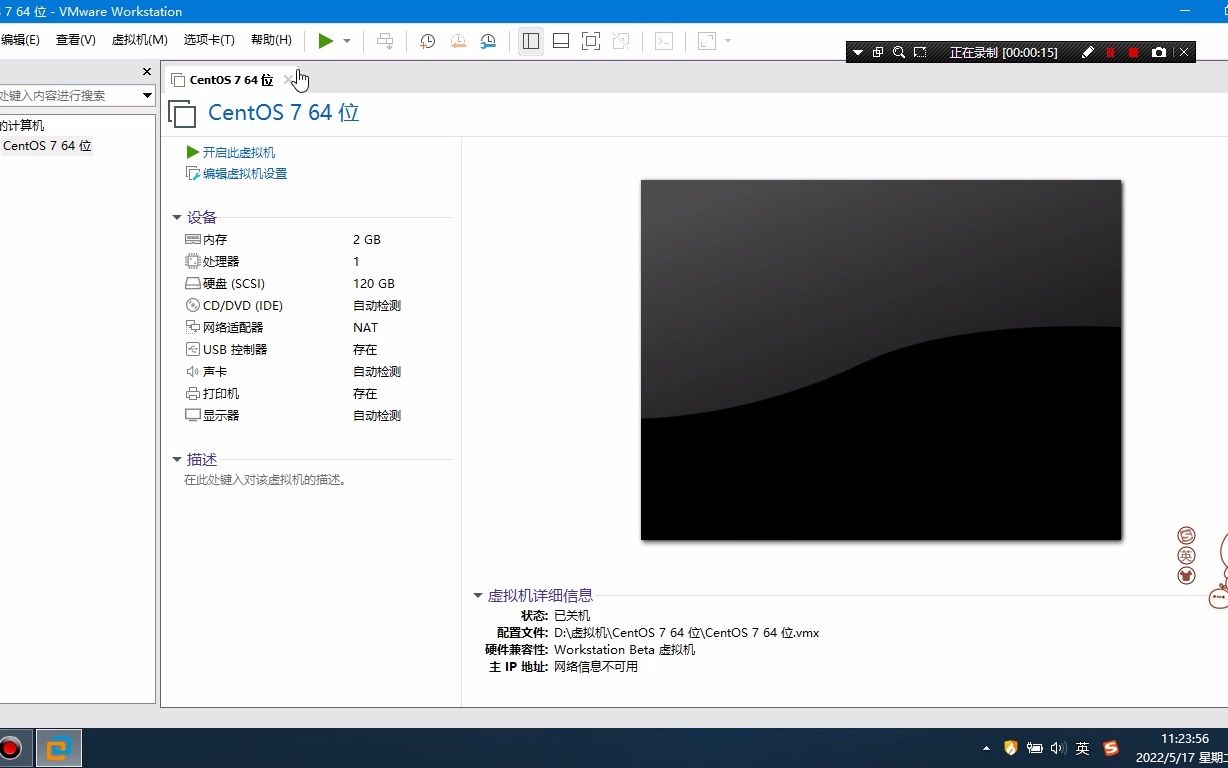Collapse the 虚拟机详细信息 section
Viewport: 1228px width, 768px height.
[478, 595]
